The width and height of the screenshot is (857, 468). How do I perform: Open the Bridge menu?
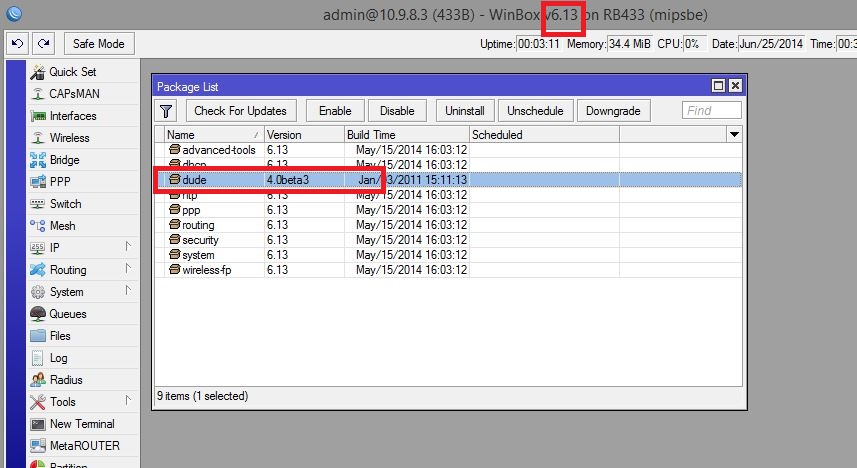pyautogui.click(x=64, y=160)
